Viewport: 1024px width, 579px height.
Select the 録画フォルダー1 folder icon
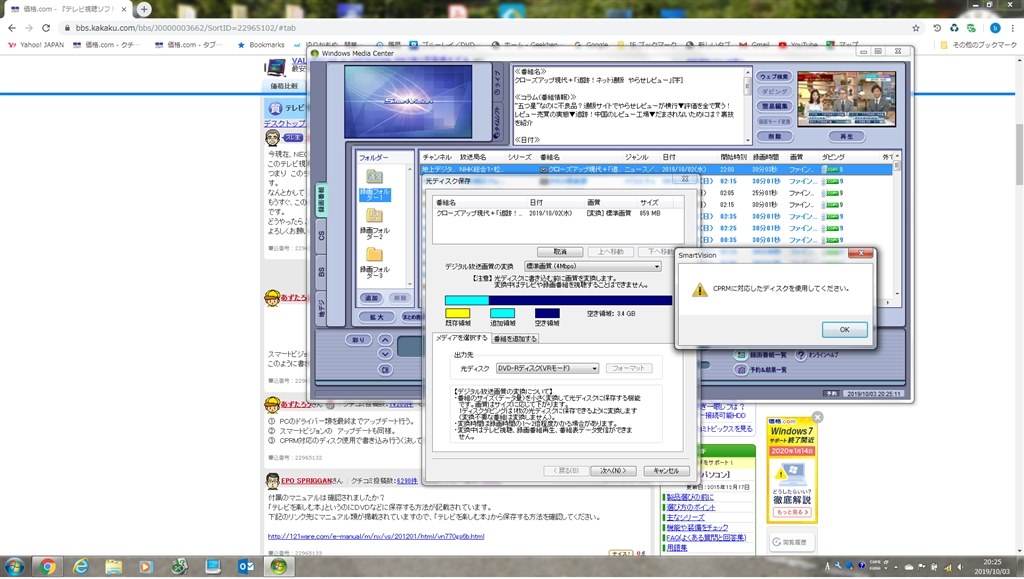tap(374, 176)
